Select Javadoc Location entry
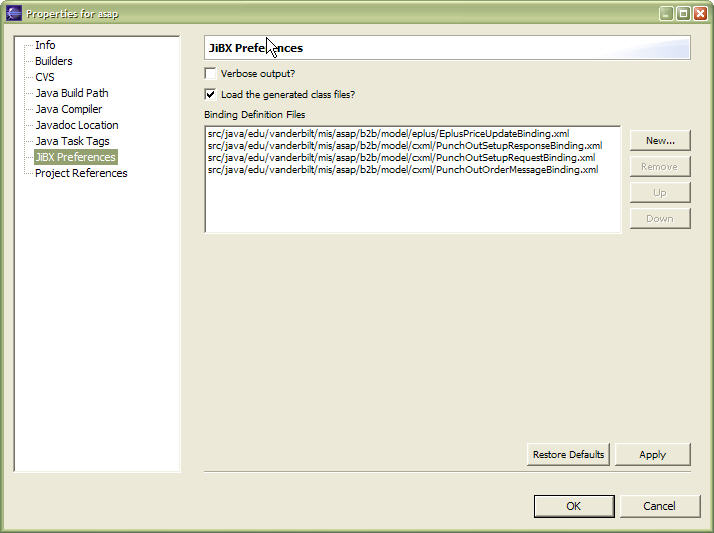Viewport: 714px width, 533px height. pyautogui.click(x=76, y=125)
